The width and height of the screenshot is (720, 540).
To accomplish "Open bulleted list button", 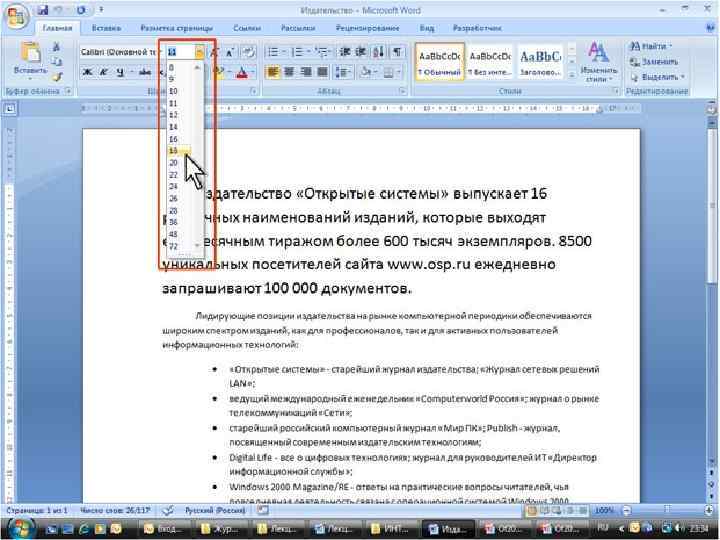I will [274, 52].
